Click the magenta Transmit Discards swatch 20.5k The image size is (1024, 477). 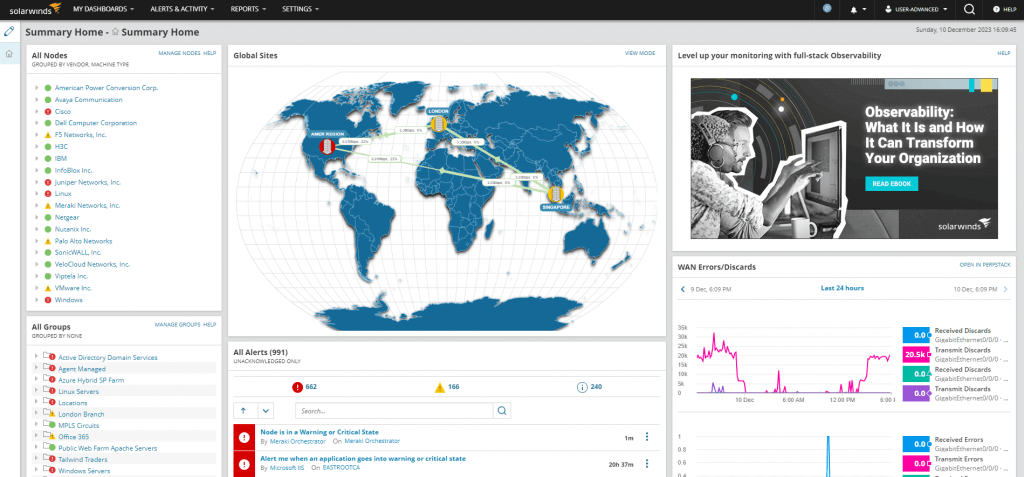[x=916, y=355]
